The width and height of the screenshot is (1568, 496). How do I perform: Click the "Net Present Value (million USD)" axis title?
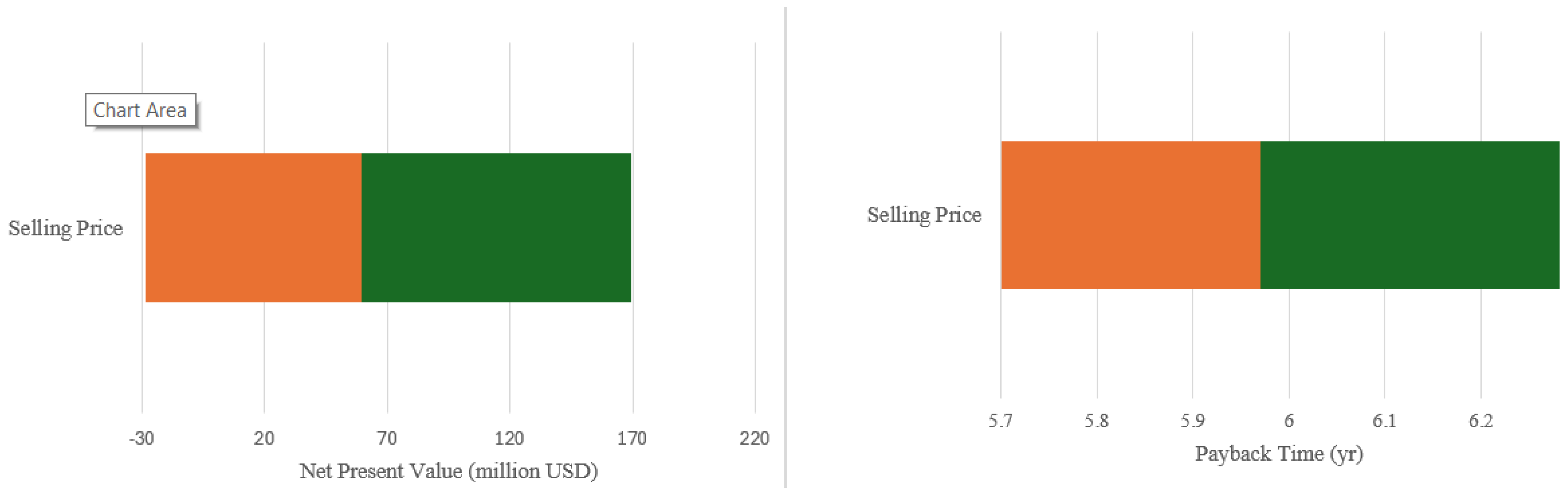449,470
